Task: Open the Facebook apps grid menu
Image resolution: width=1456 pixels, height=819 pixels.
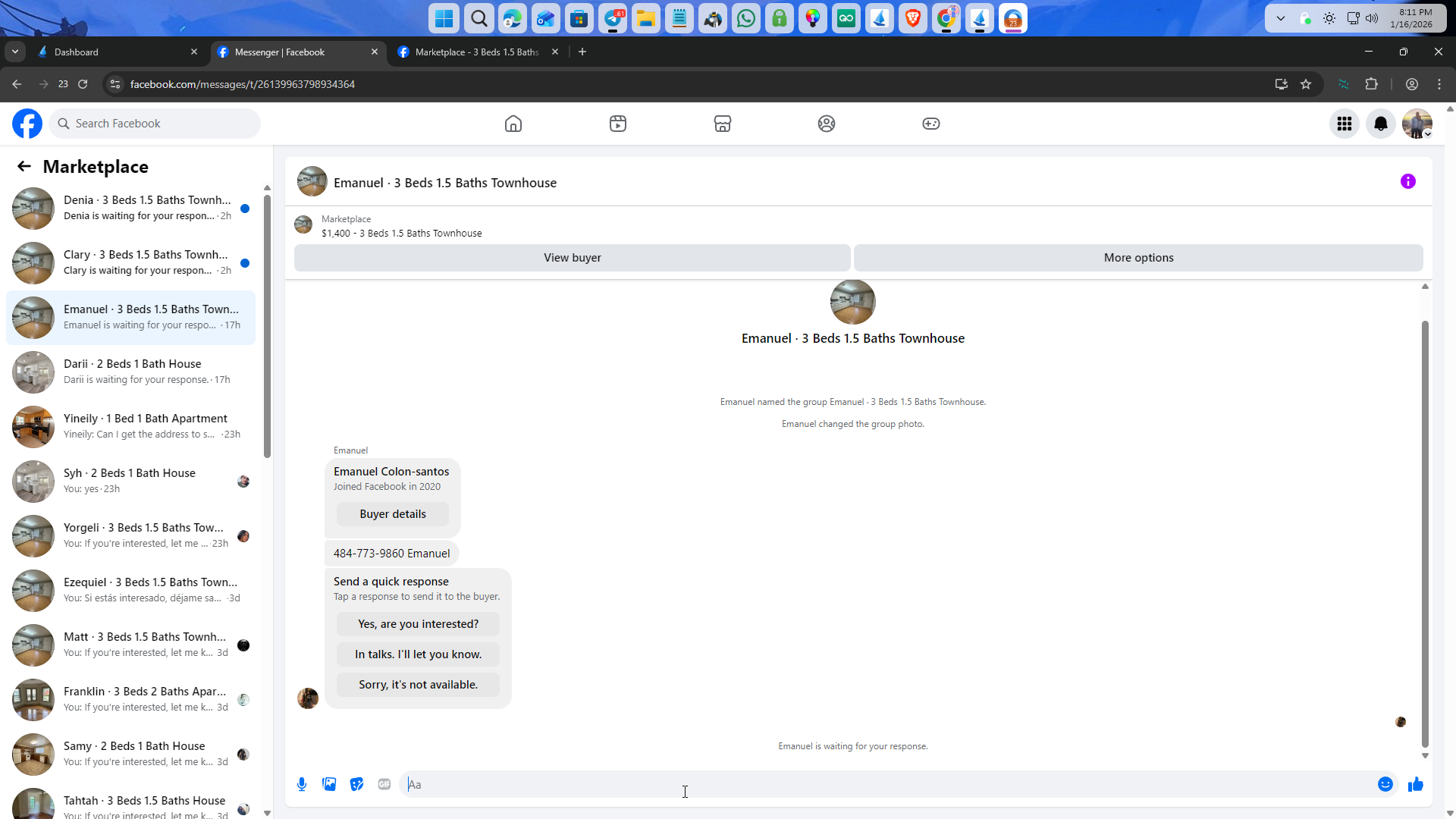Action: (1344, 124)
